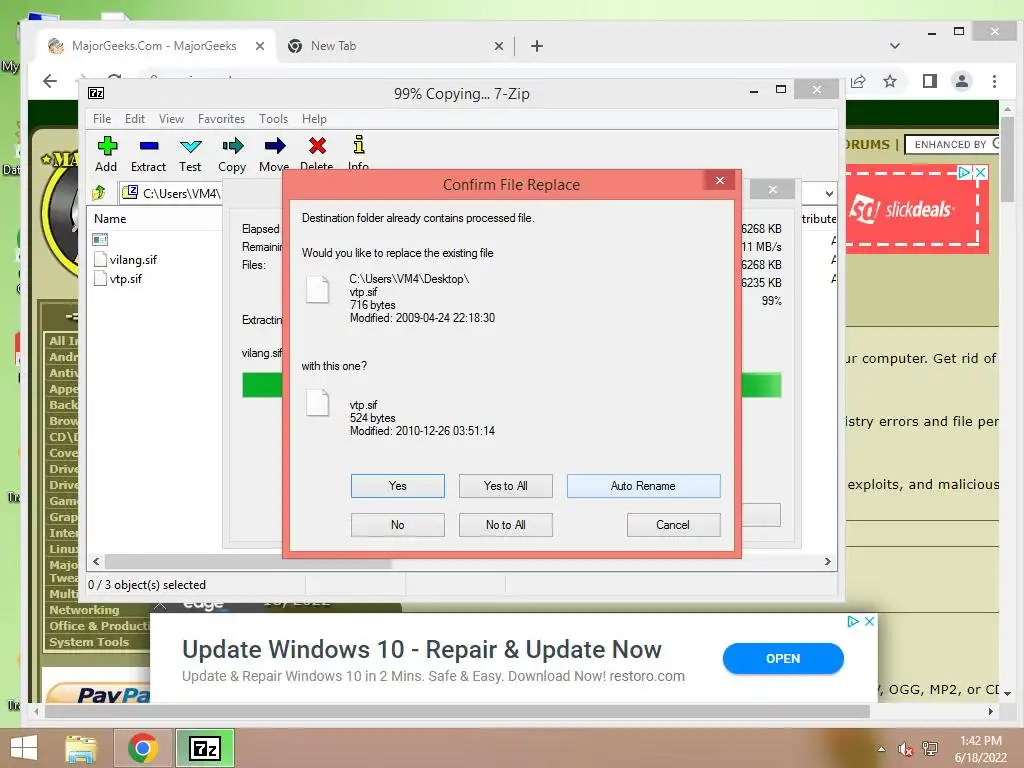Click right arrow of 7-Zip horizontal scrollbar
Image resolution: width=1024 pixels, height=768 pixels.
(x=828, y=562)
